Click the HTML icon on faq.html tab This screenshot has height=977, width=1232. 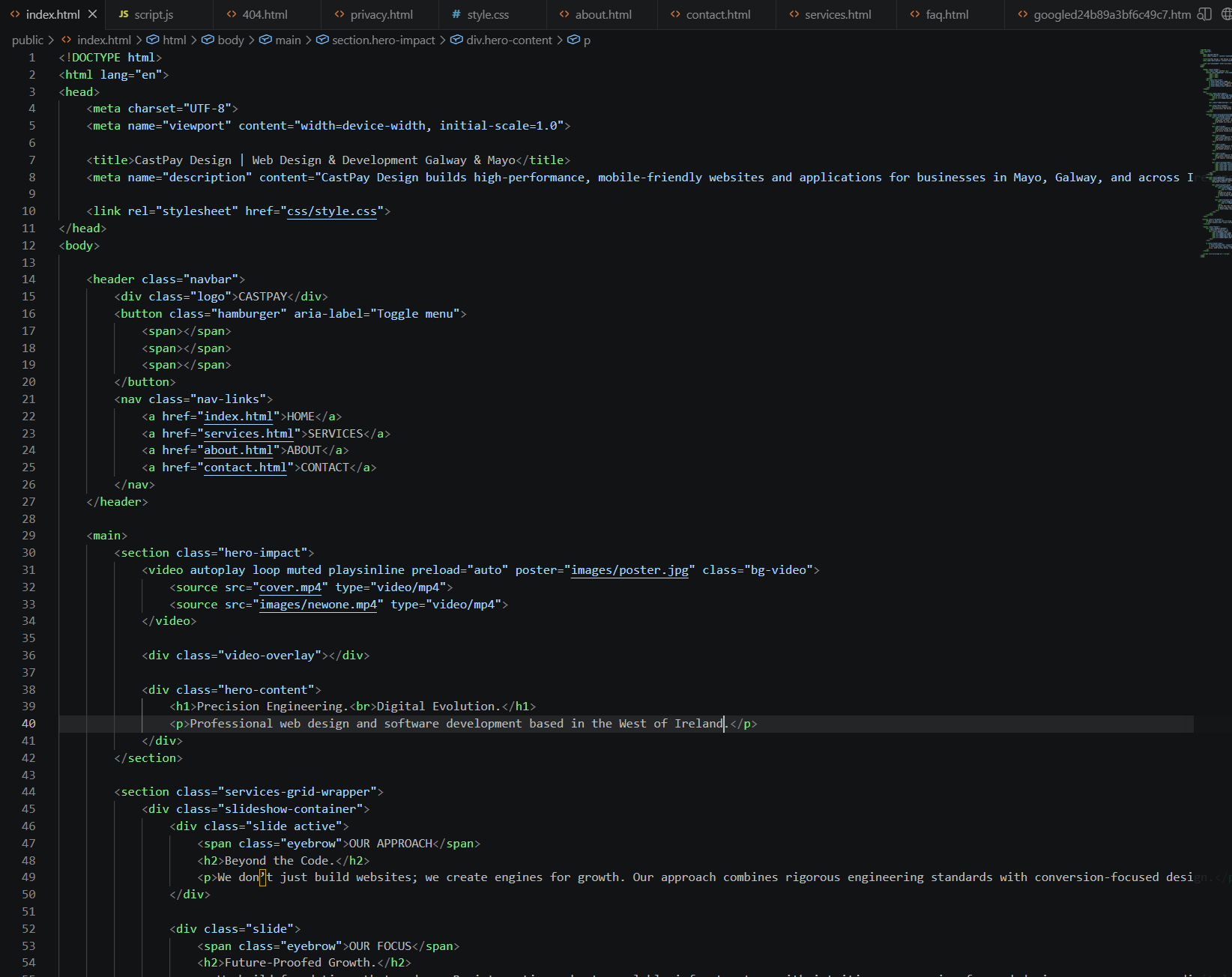[x=915, y=14]
